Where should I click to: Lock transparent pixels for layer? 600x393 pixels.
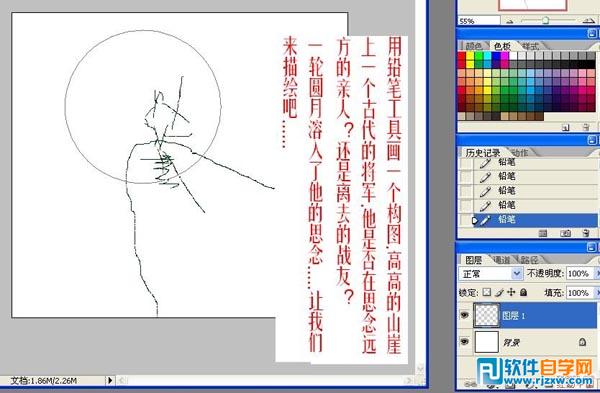pos(486,292)
